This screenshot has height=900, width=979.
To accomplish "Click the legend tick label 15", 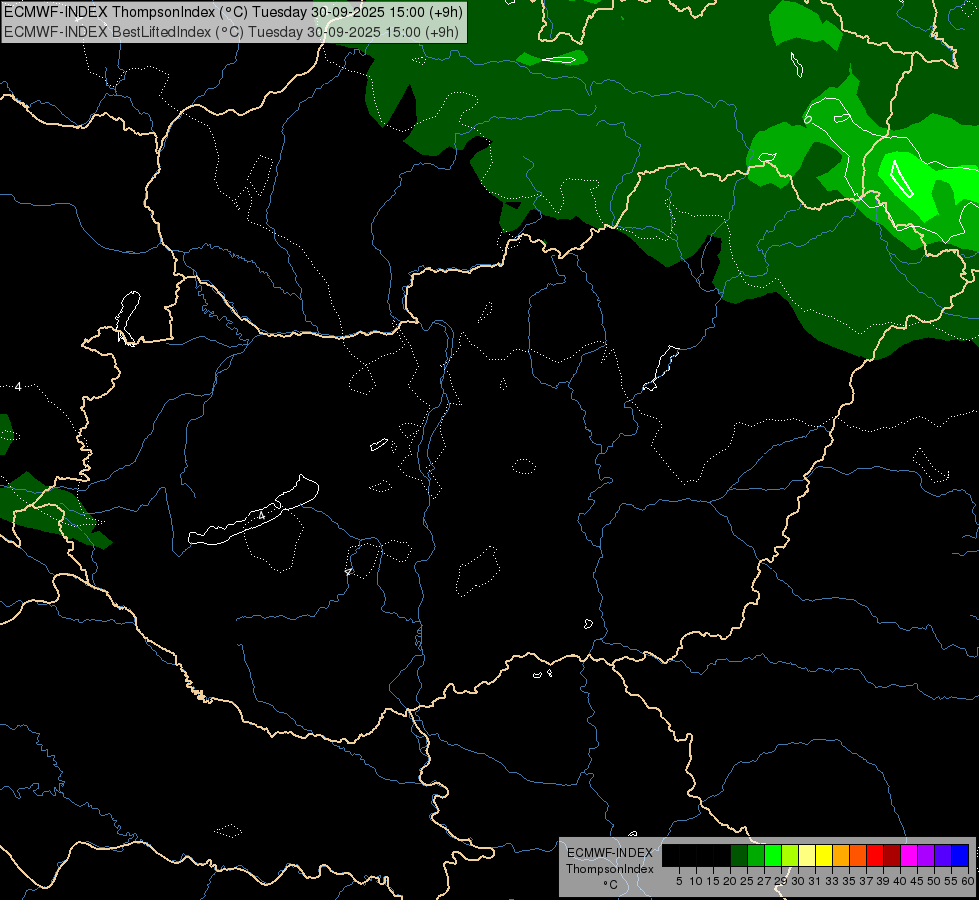I will [x=713, y=881].
